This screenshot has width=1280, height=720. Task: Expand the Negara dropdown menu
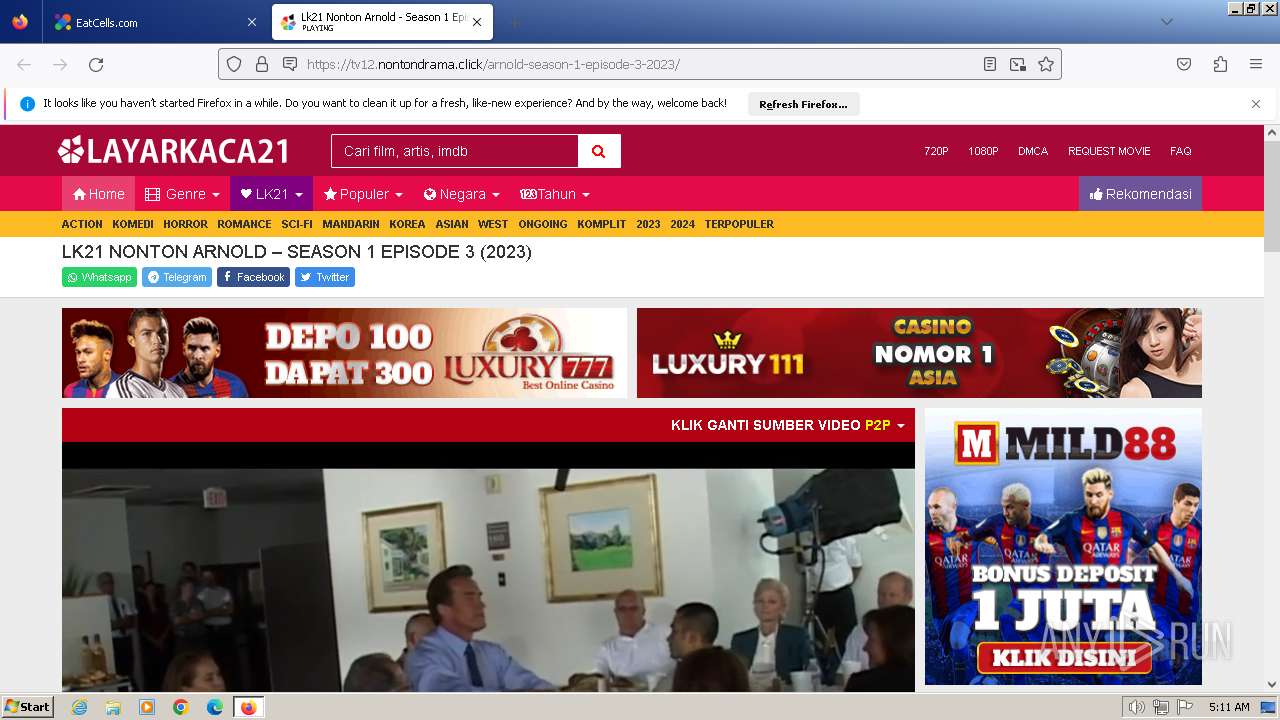coord(461,194)
